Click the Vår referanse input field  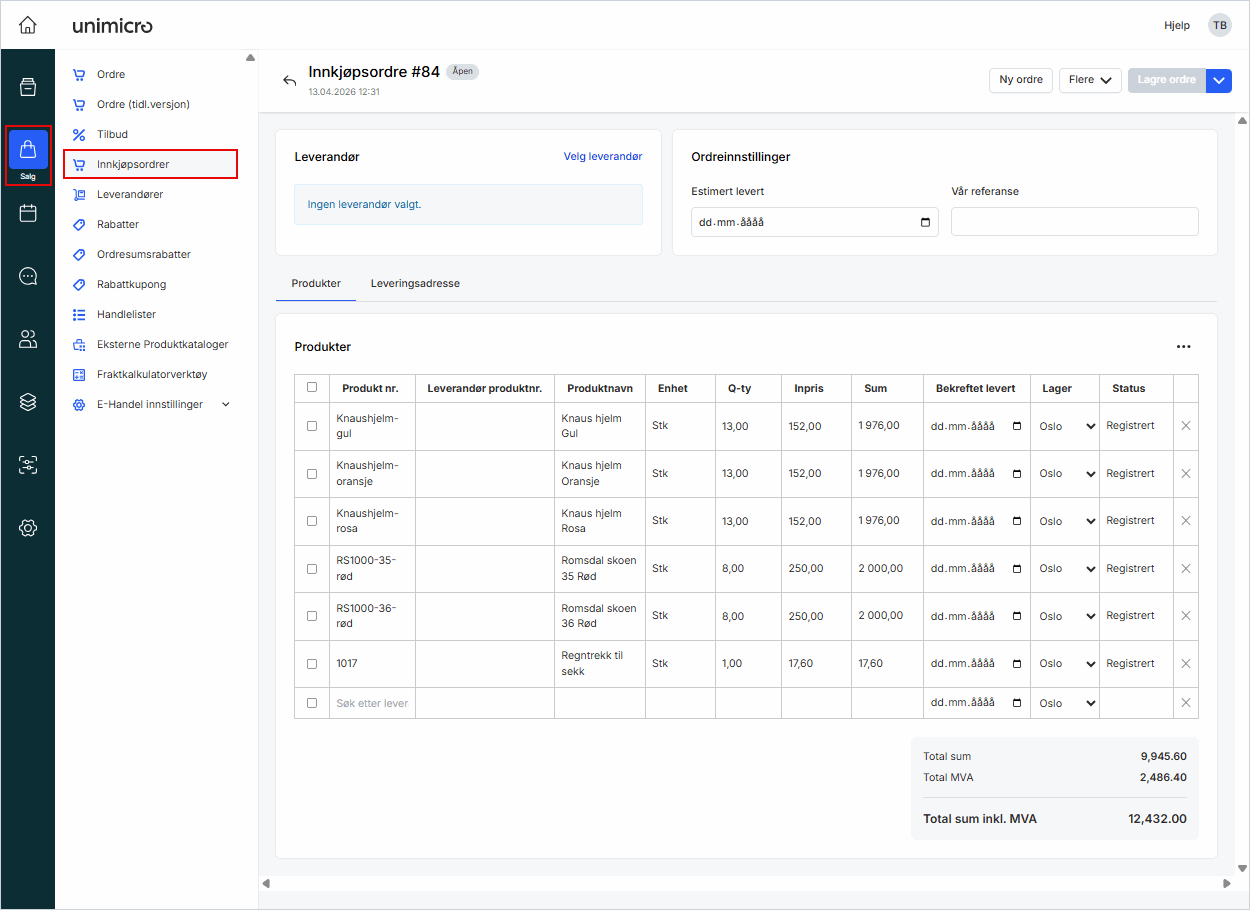click(x=1074, y=222)
